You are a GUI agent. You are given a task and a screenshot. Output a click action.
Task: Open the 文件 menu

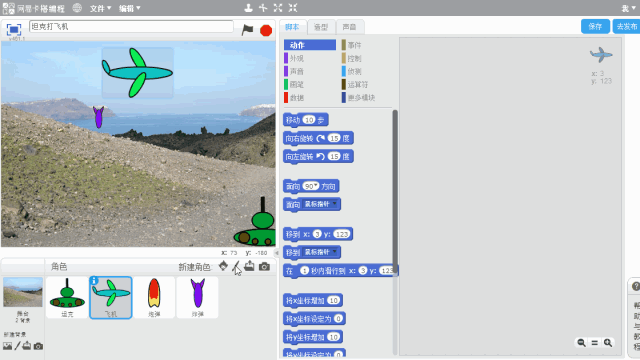coord(100,8)
